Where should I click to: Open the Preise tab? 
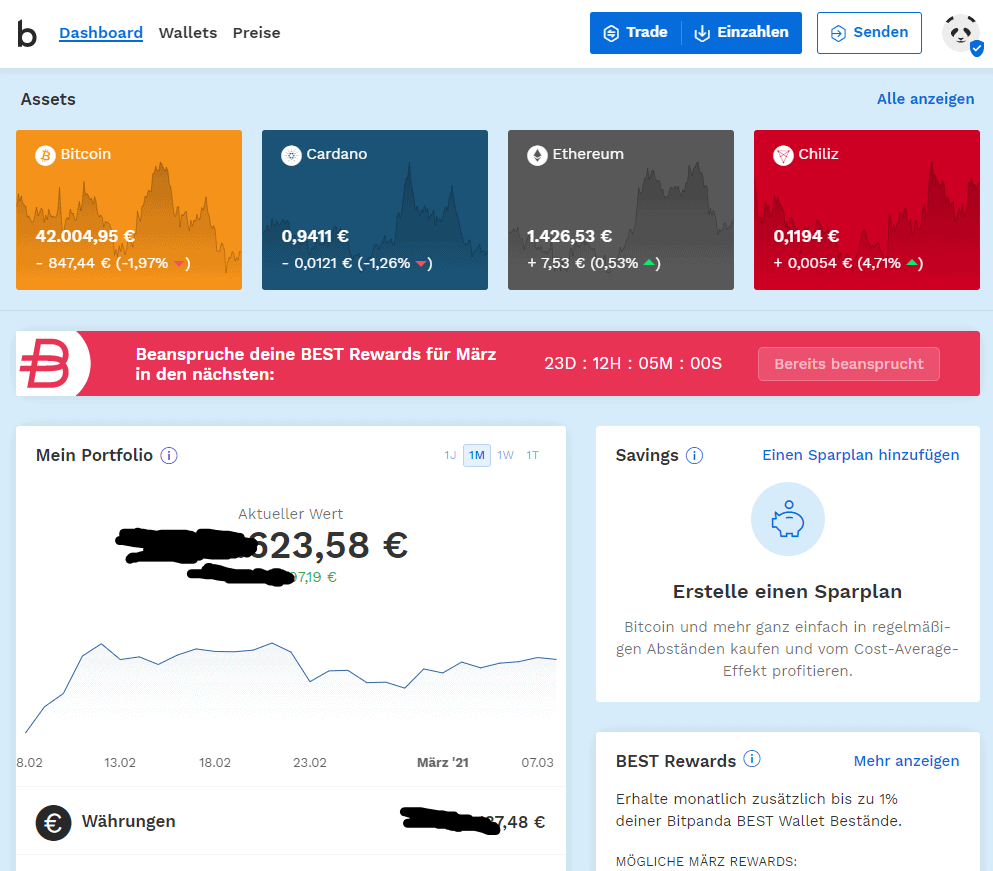pyautogui.click(x=256, y=33)
